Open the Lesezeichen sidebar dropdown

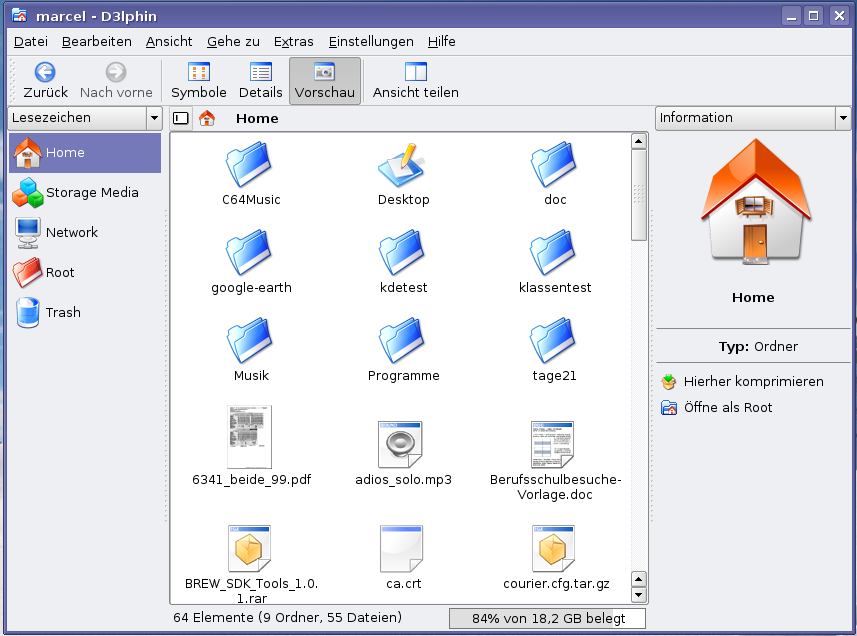coord(154,118)
